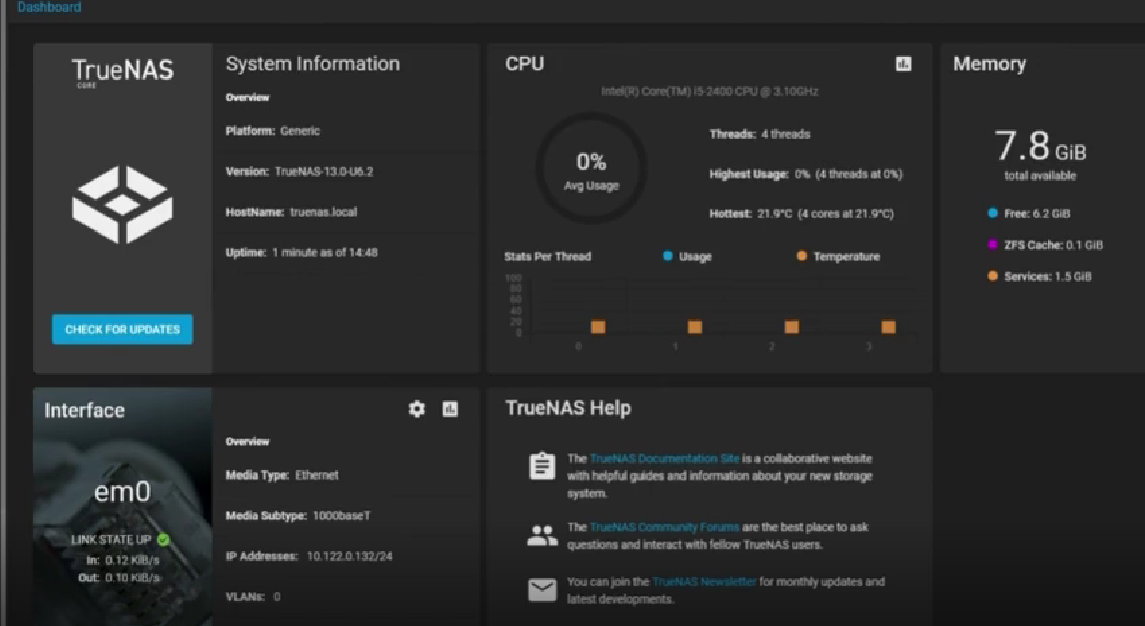Click the Free 6.2 GiB entry

[1037, 214]
